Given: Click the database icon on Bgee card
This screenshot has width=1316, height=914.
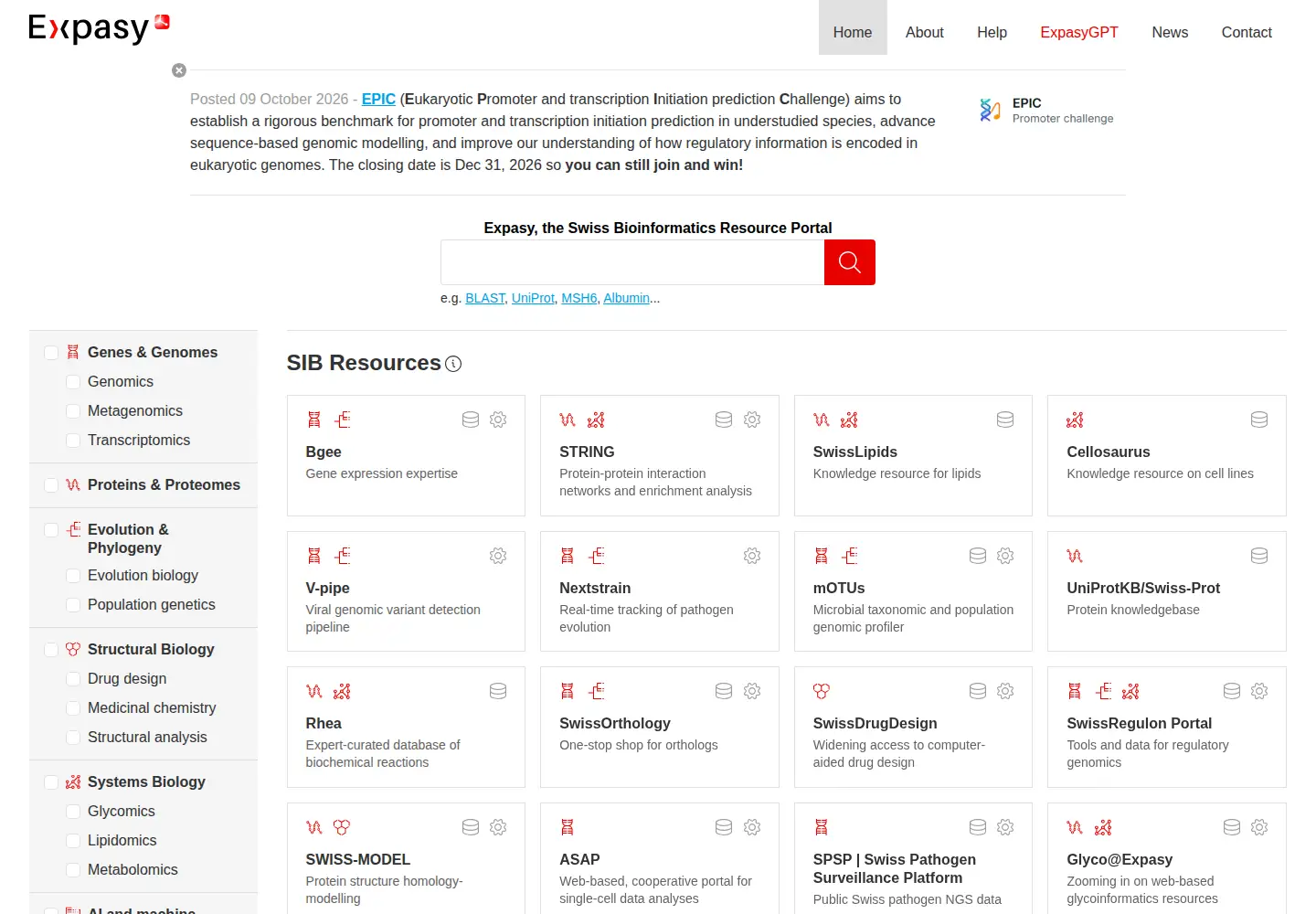Looking at the screenshot, I should click(471, 420).
